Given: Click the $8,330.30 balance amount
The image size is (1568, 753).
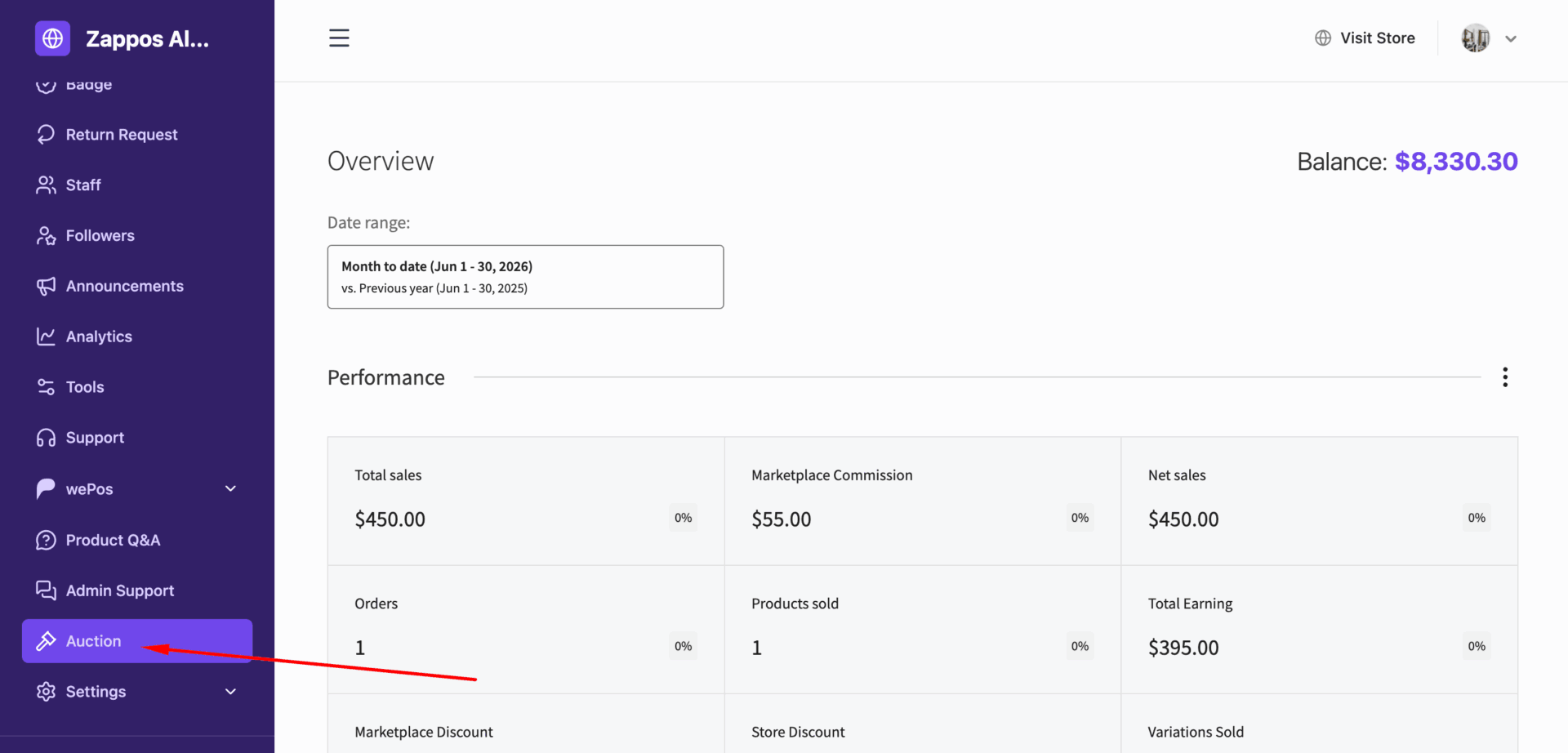Looking at the screenshot, I should 1456,162.
